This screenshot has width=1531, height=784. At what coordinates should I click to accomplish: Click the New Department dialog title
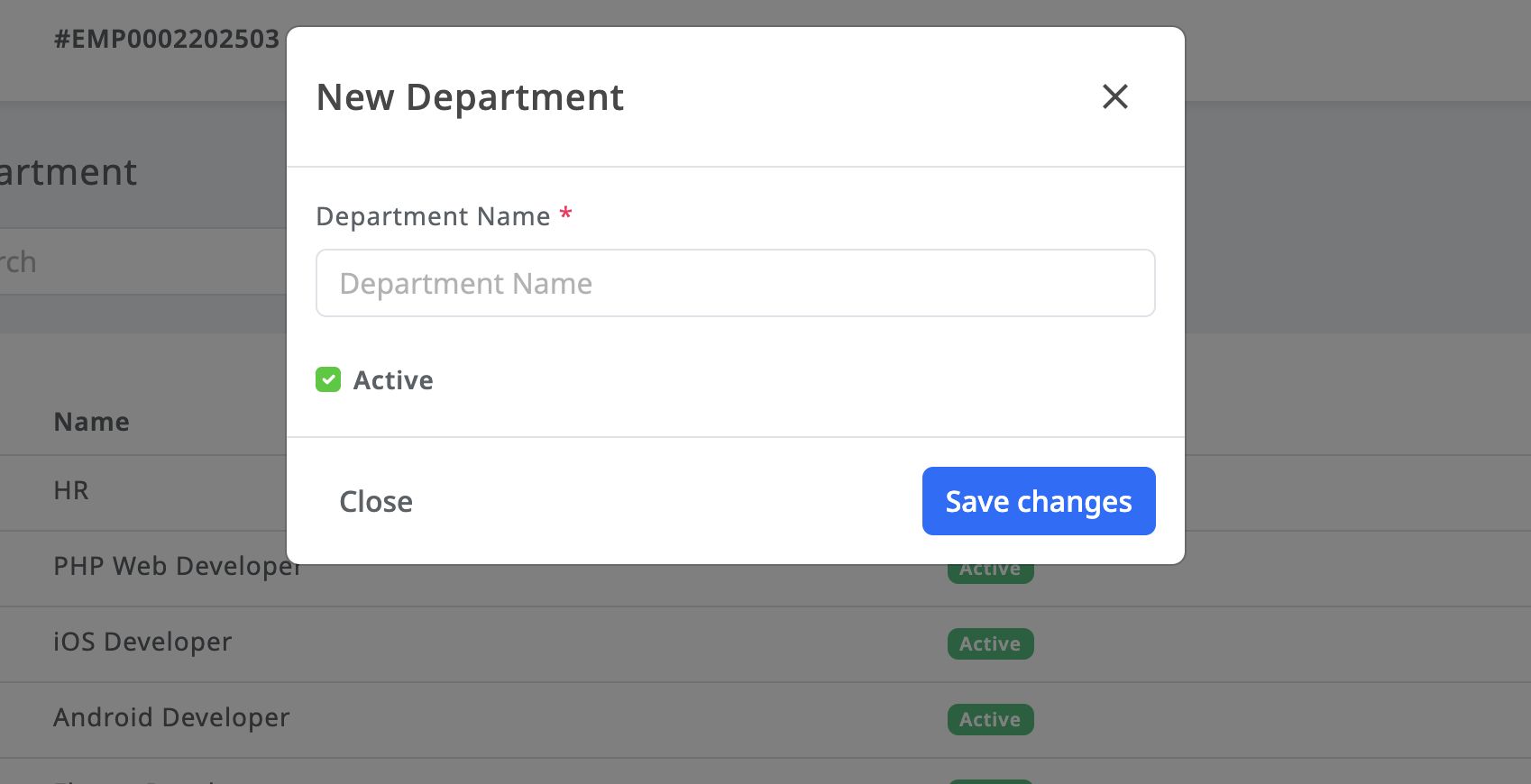470,97
